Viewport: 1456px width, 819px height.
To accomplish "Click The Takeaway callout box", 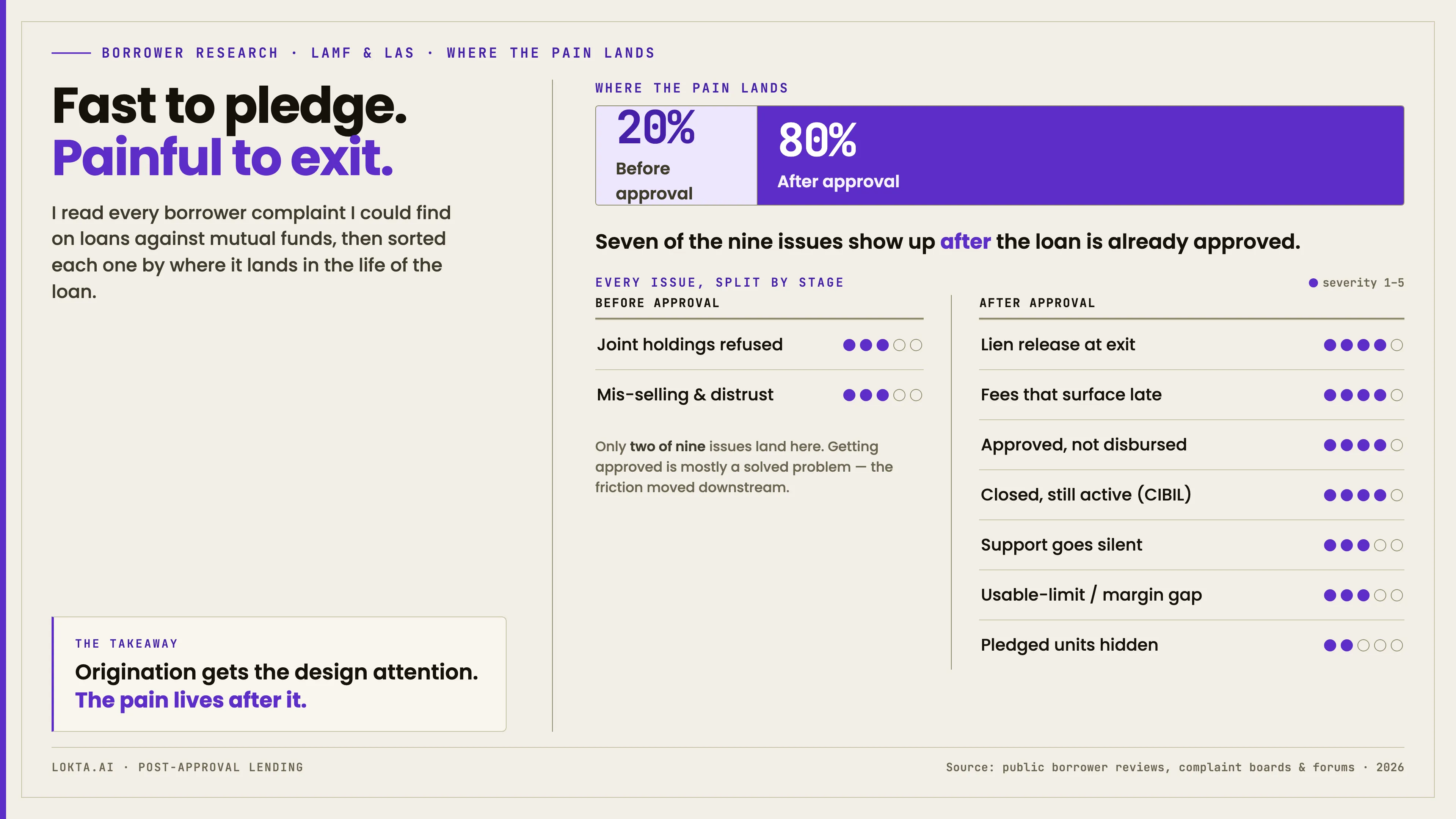I will [279, 674].
